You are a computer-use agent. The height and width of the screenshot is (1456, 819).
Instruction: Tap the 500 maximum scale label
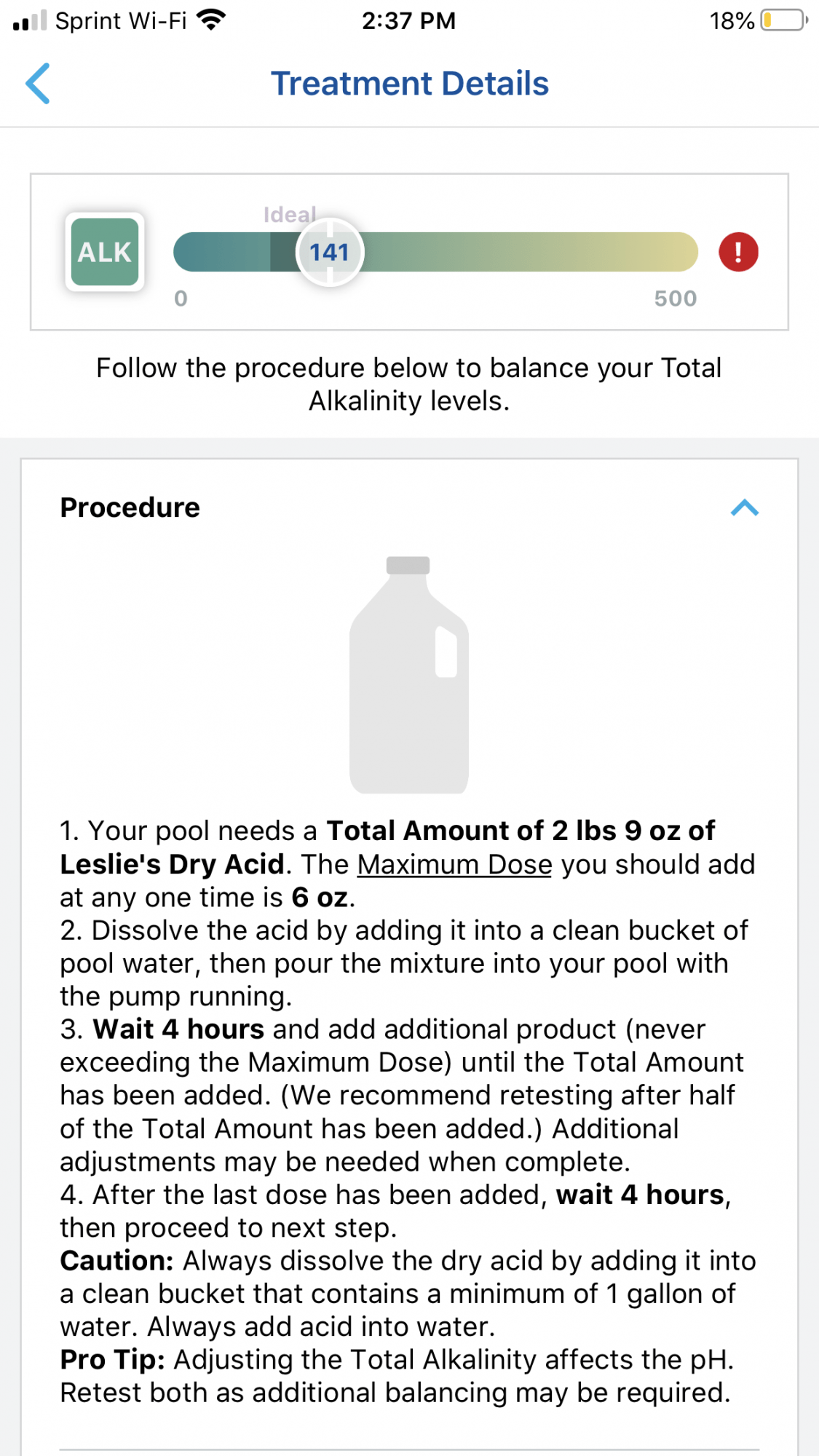point(675,298)
